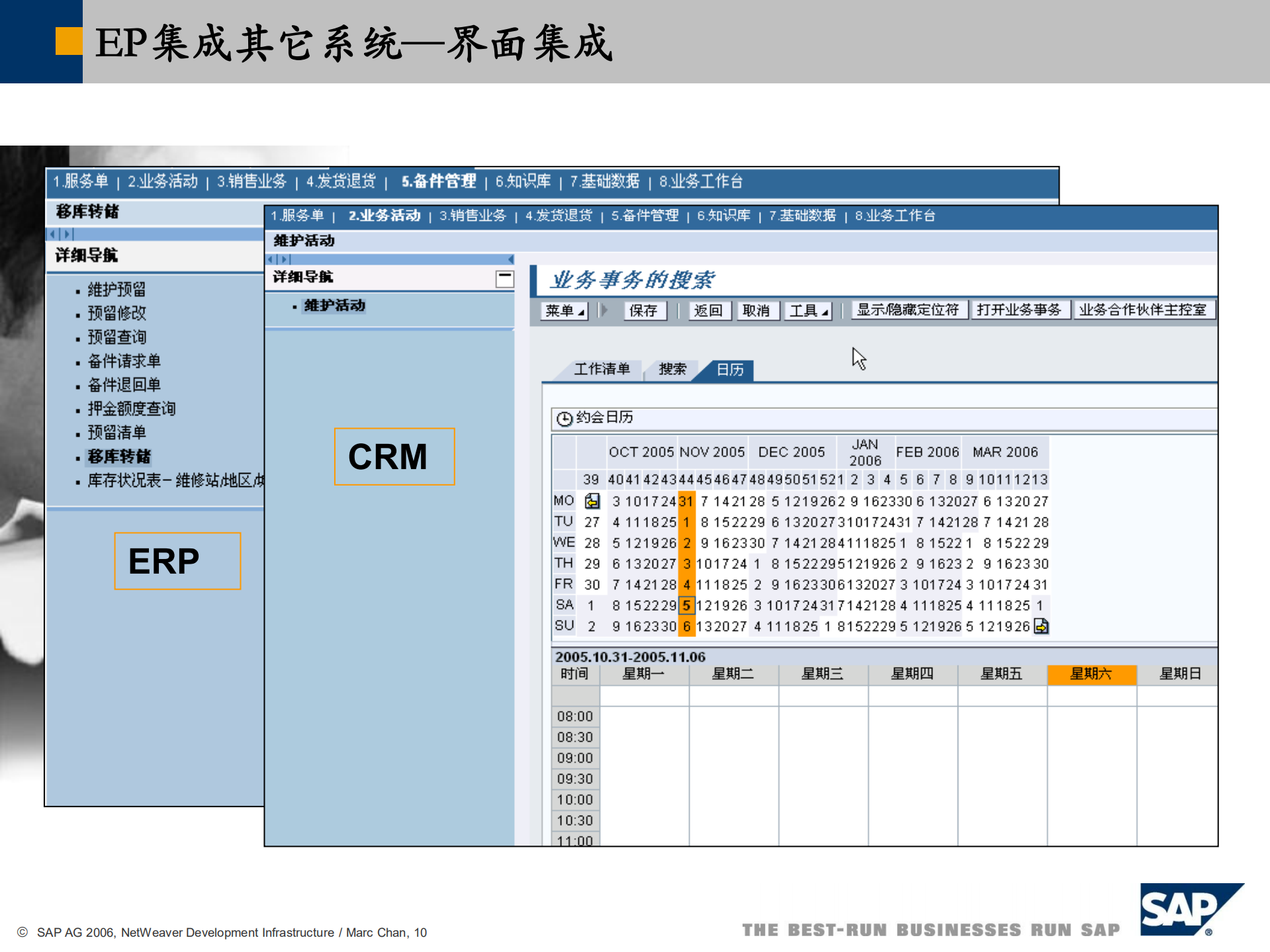Switch to the 搜索 tab
1270x952 pixels.
672,370
